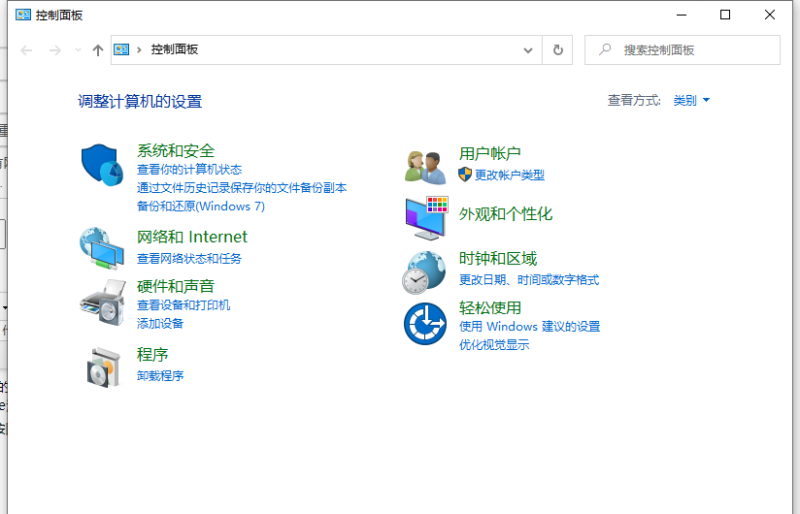
Task: Refresh the control panel view
Action: [x=558, y=50]
